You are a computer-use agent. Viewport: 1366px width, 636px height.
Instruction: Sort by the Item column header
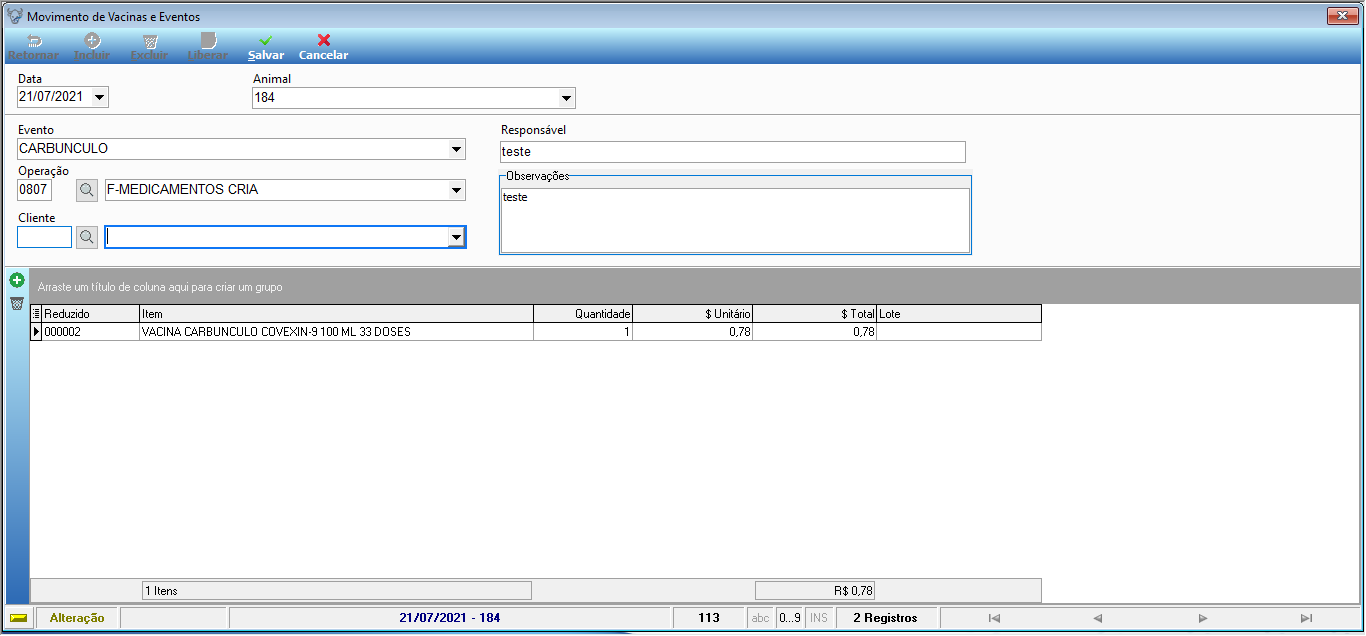pyautogui.click(x=336, y=314)
